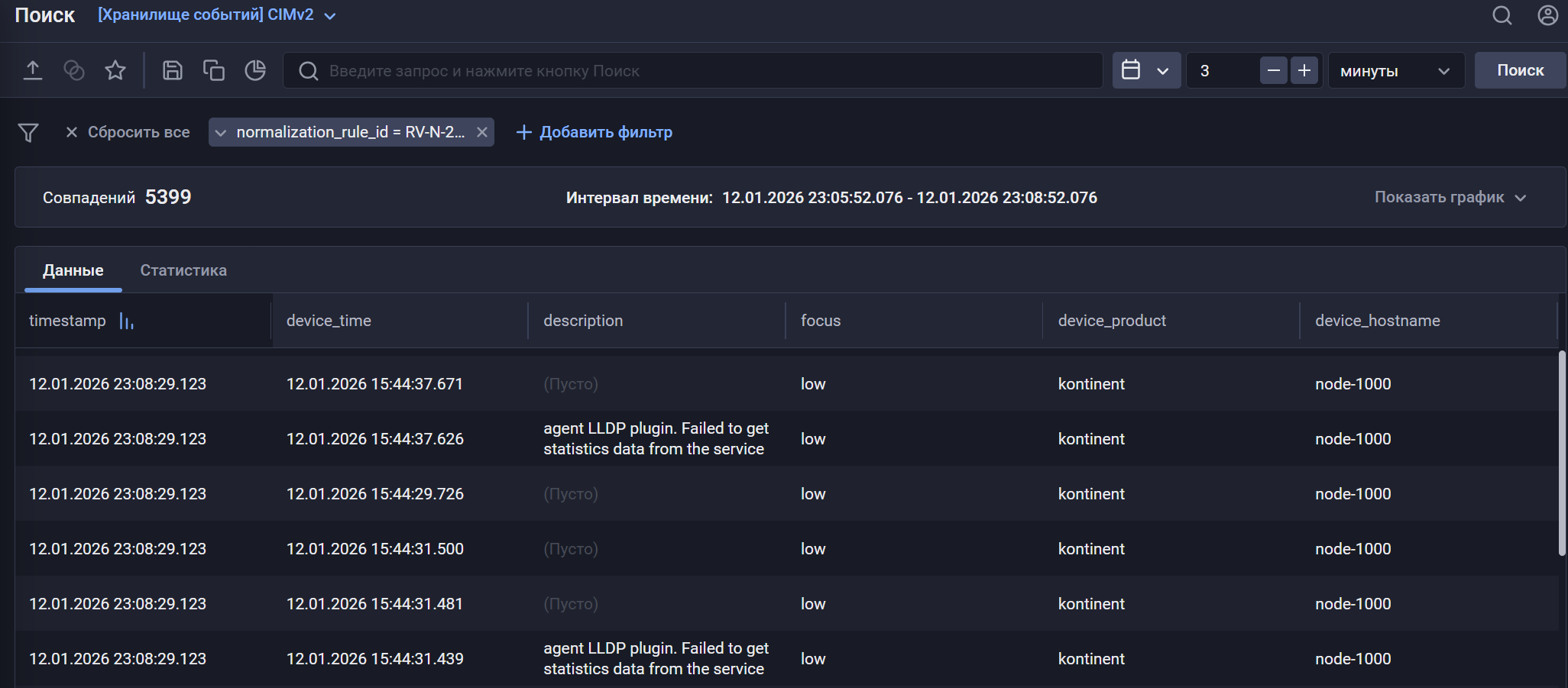Image resolution: width=1568 pixels, height=688 pixels.
Task: Open the search magnifier icon top right
Action: (x=1502, y=15)
